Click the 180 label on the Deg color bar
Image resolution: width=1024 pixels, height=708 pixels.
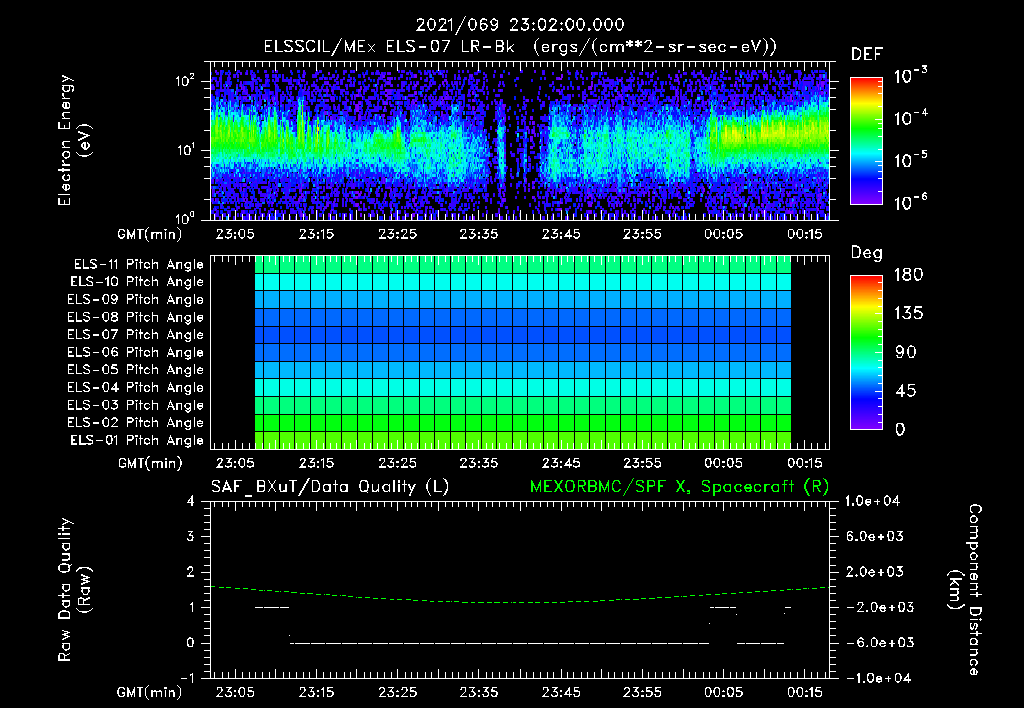point(908,275)
